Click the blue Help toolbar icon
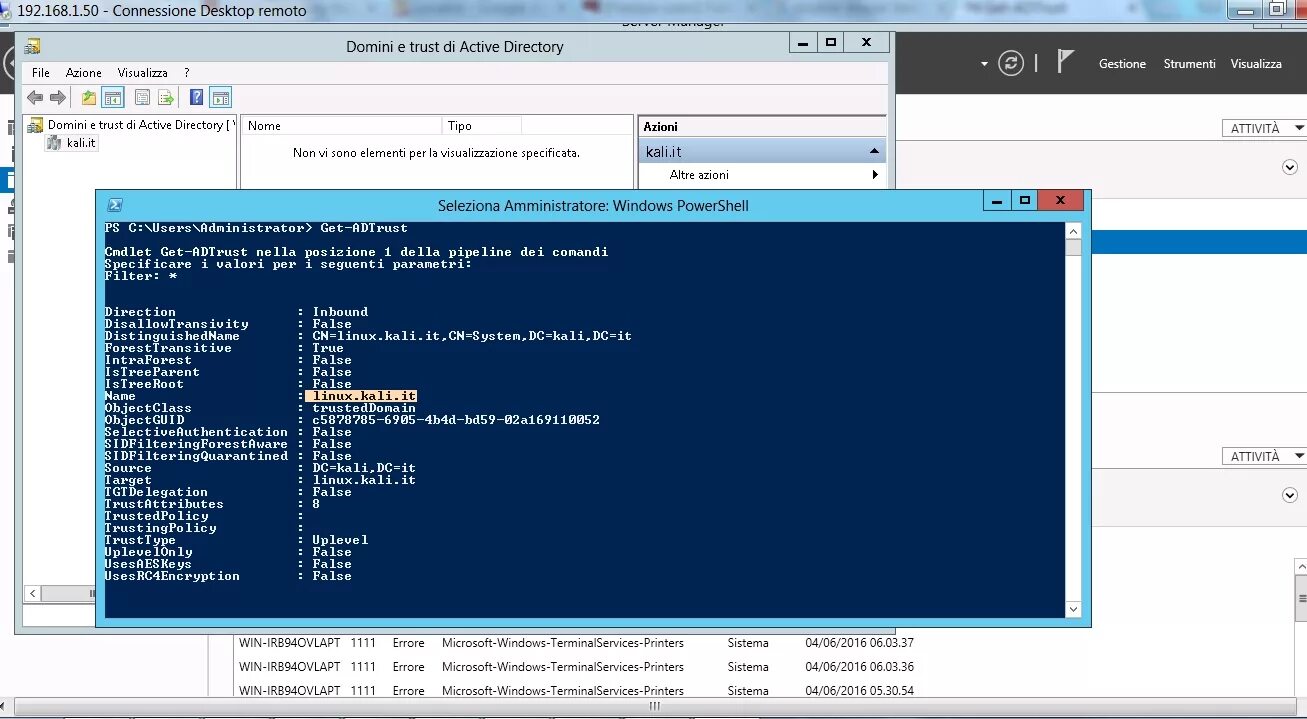This screenshot has height=719, width=1307. (x=197, y=98)
